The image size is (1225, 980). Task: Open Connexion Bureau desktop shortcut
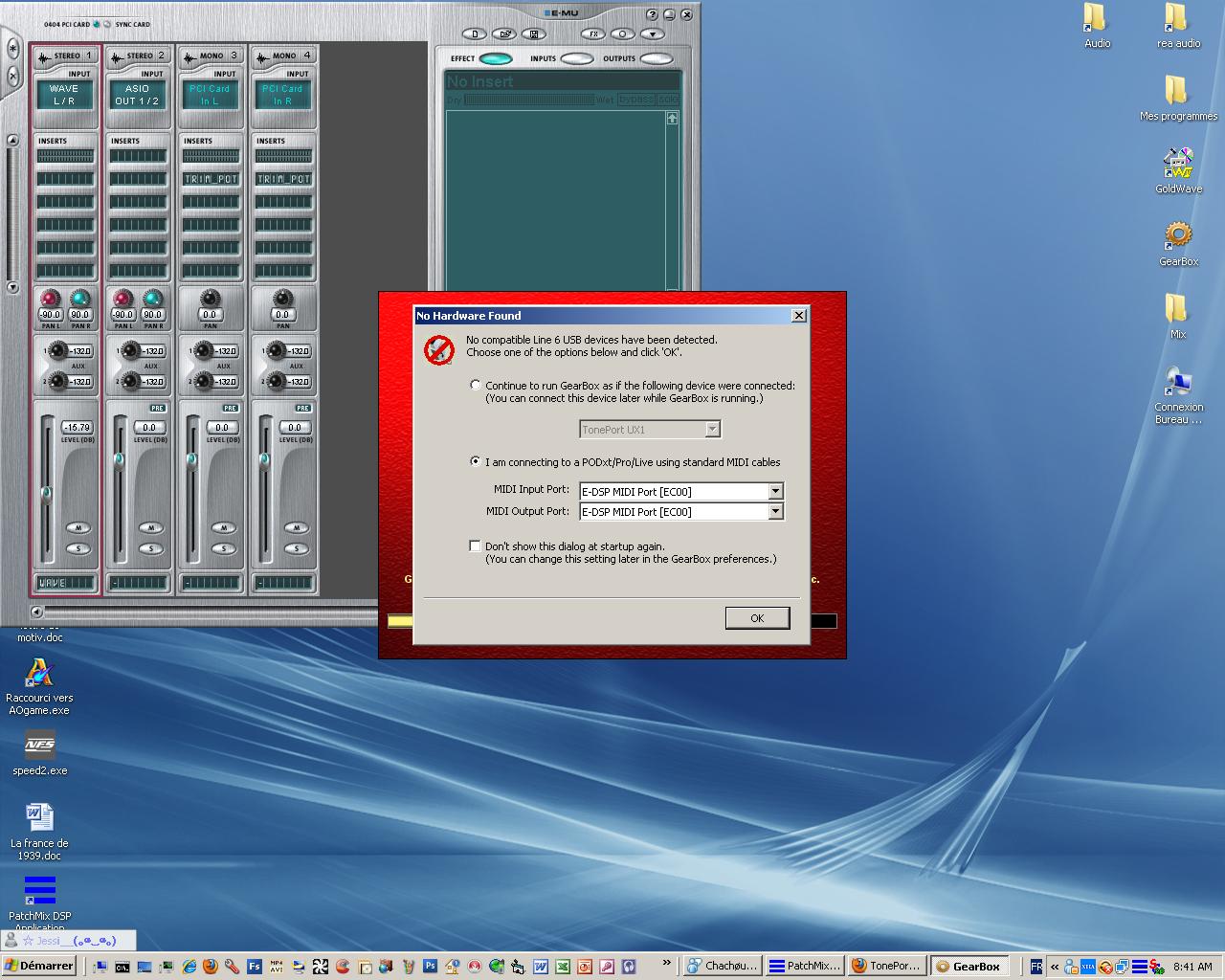1178,395
